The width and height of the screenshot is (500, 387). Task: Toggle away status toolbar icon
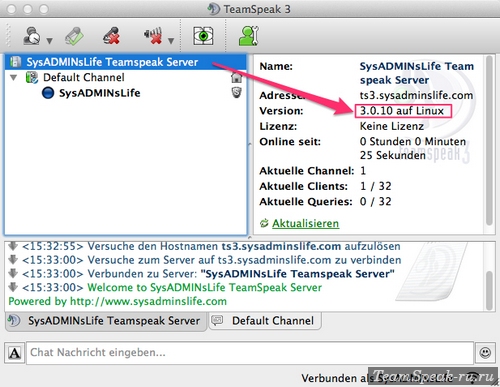point(32,36)
